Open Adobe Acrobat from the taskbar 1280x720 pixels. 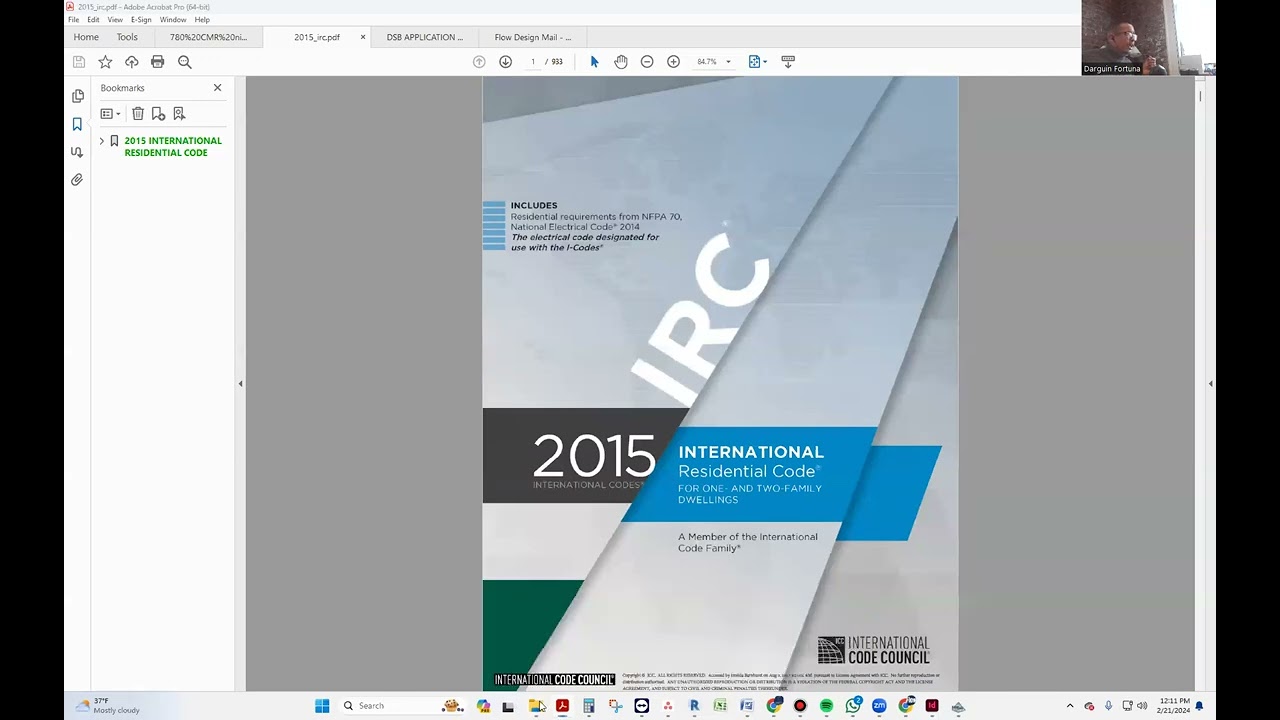point(562,706)
